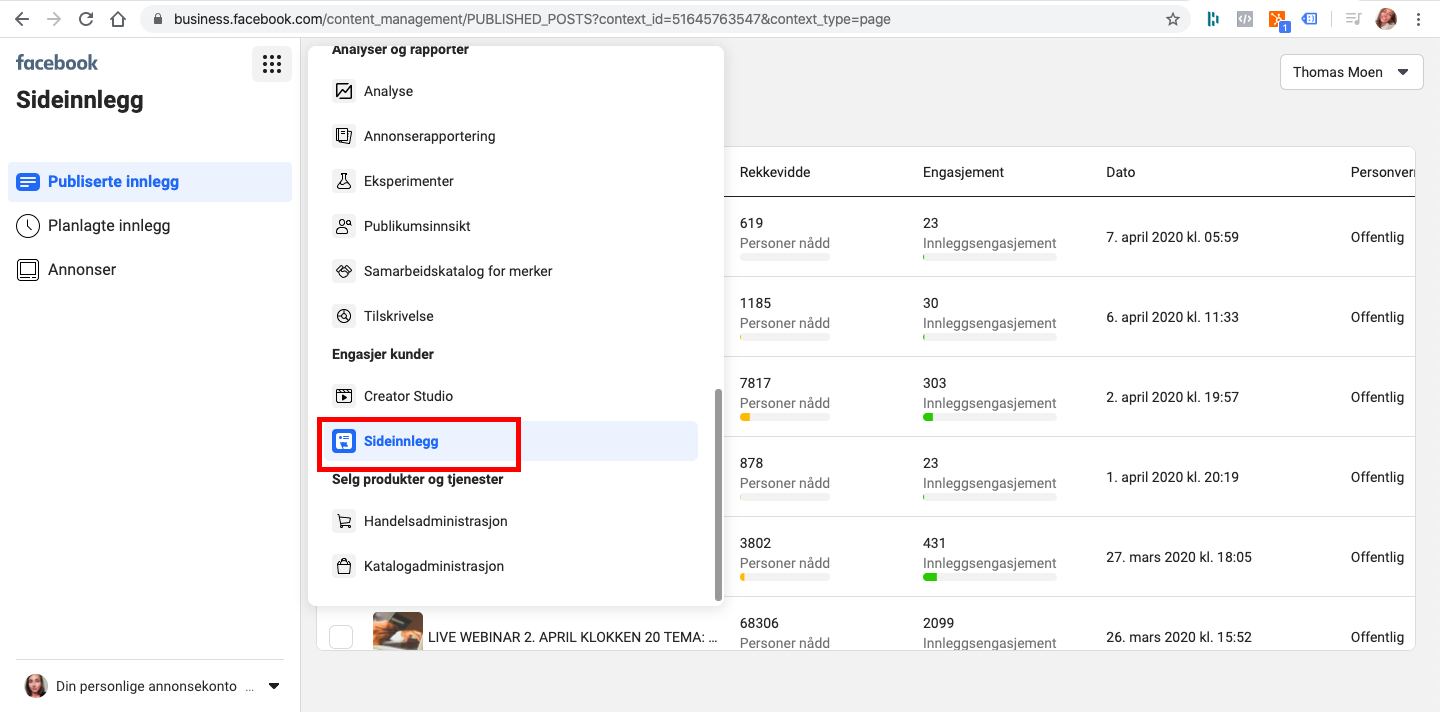Click the engagement bar for 303
This screenshot has width=1440, height=712.
point(990,417)
